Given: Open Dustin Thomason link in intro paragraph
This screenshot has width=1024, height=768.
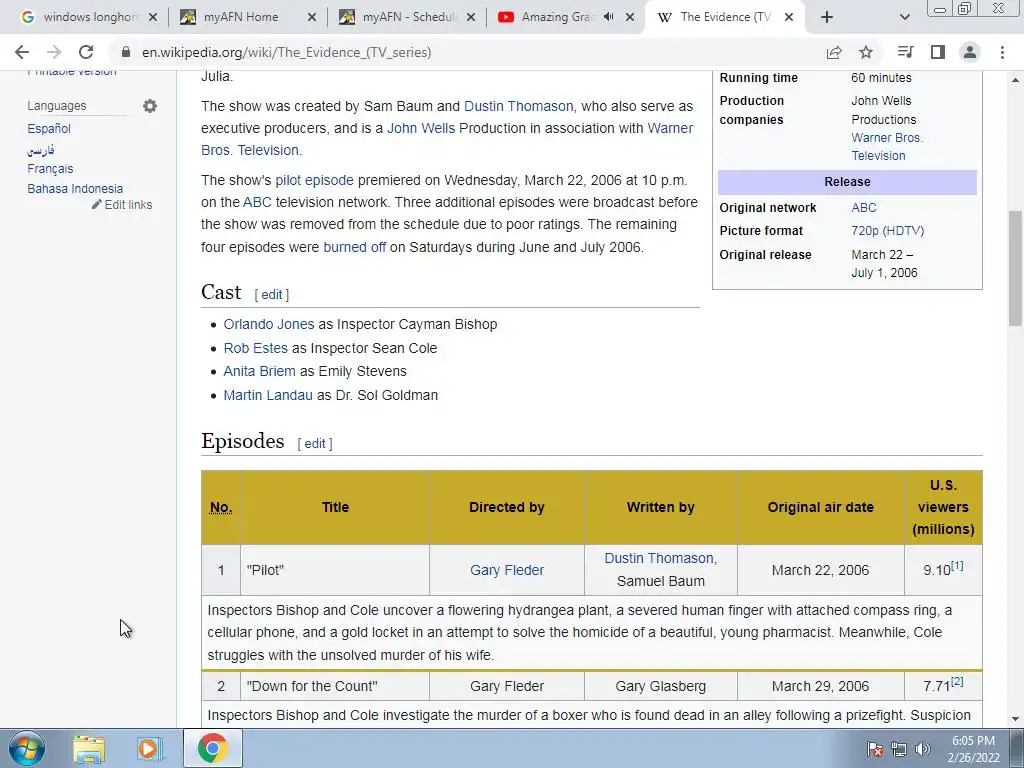Looking at the screenshot, I should point(519,106).
